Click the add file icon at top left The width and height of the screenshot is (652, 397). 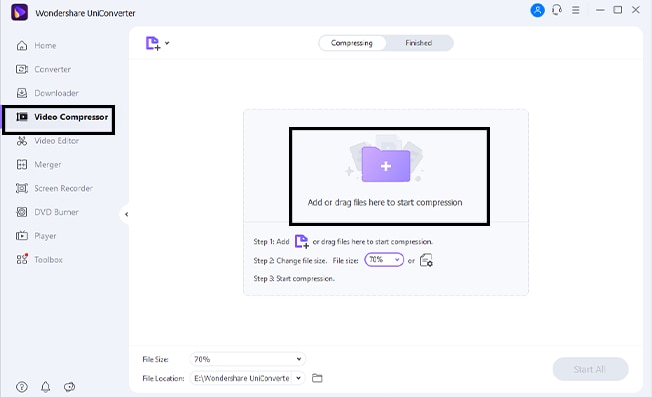153,43
